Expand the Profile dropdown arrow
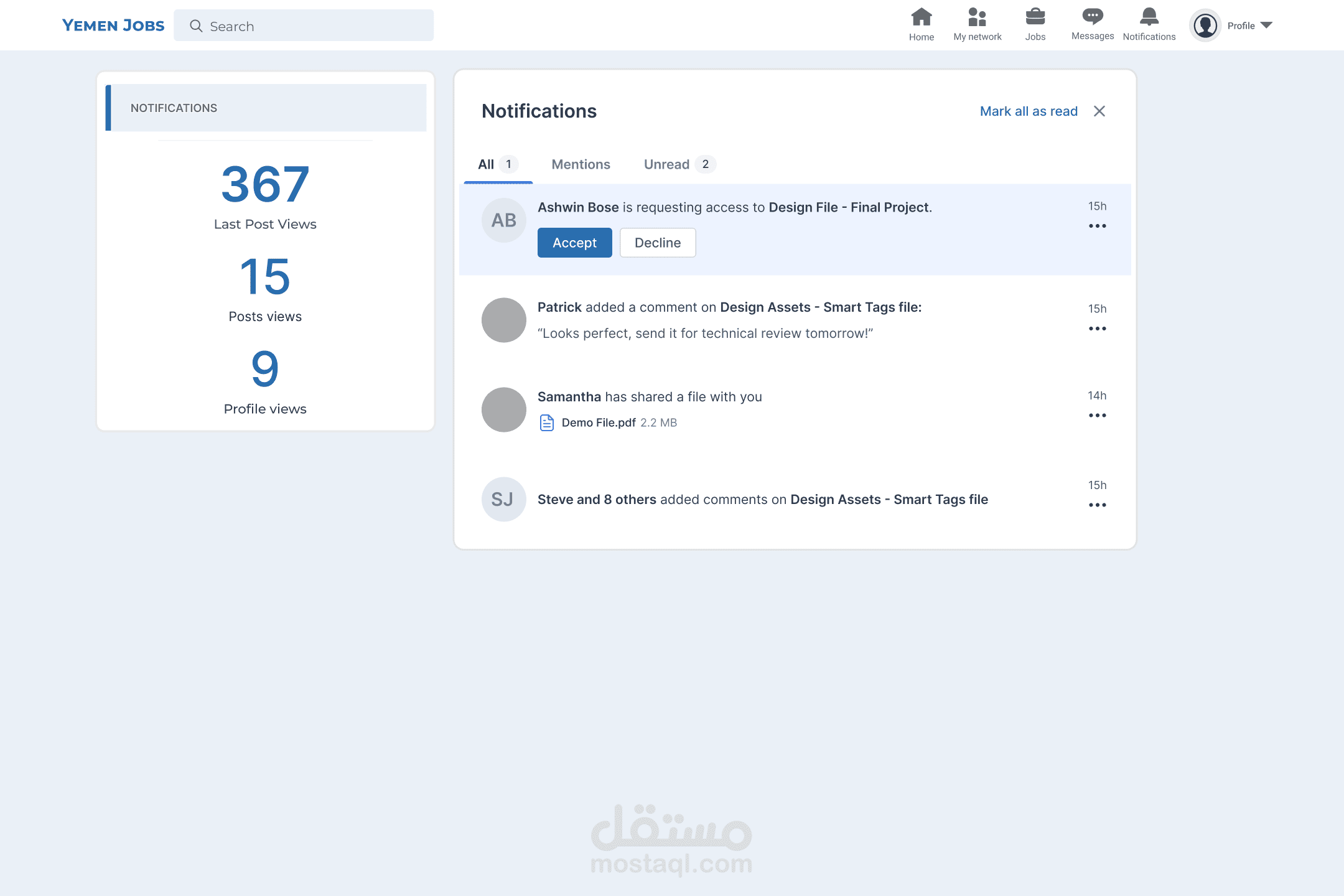The image size is (1344, 896). (1266, 26)
